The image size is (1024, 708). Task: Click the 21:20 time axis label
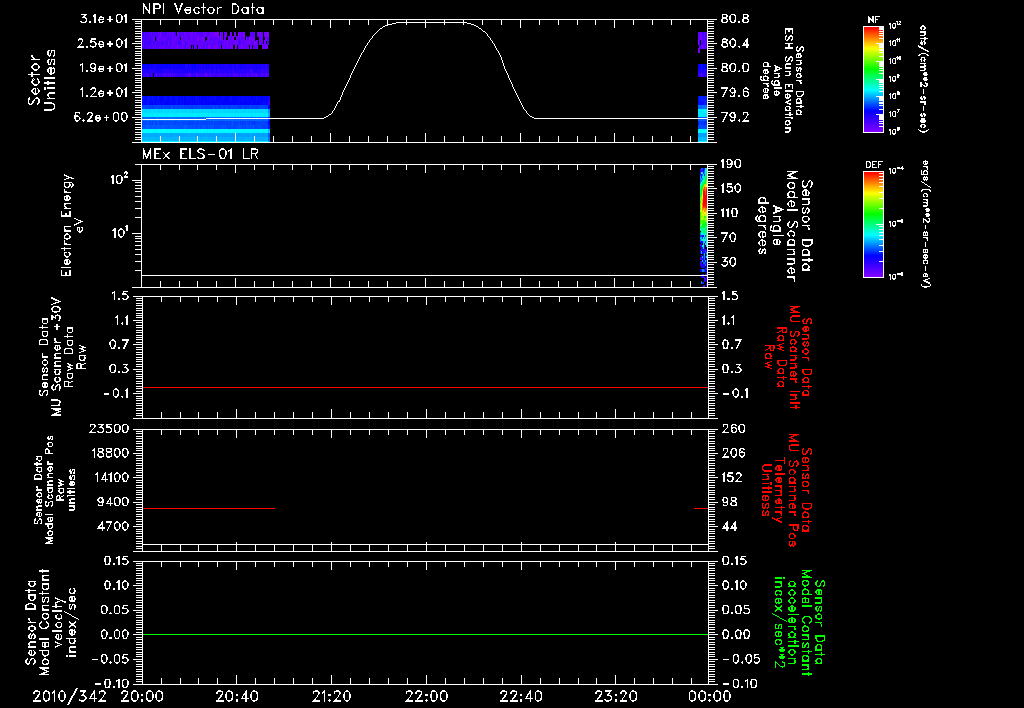331,696
